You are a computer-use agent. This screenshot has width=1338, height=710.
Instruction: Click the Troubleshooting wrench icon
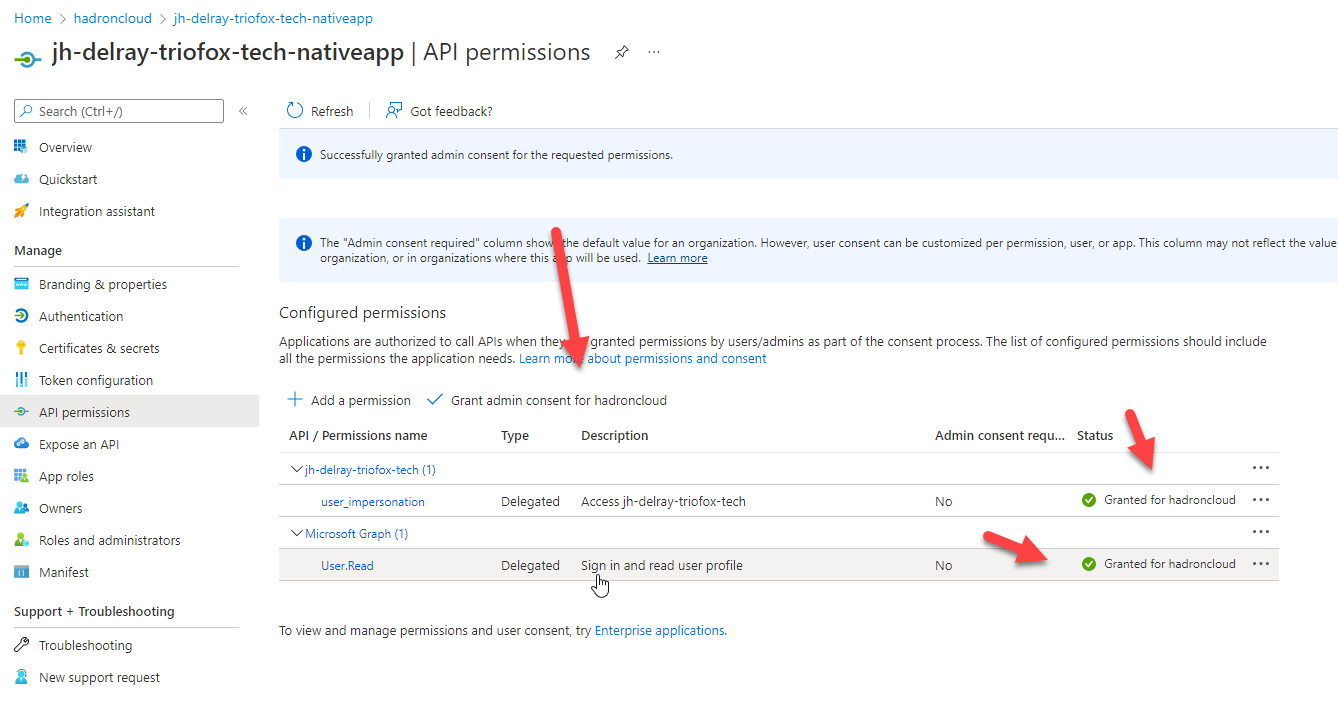[x=21, y=645]
